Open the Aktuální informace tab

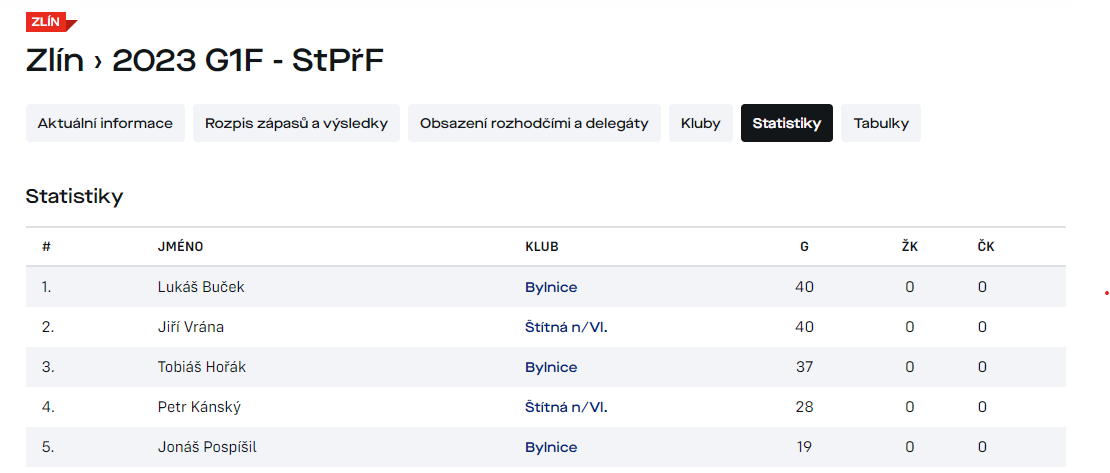105,123
